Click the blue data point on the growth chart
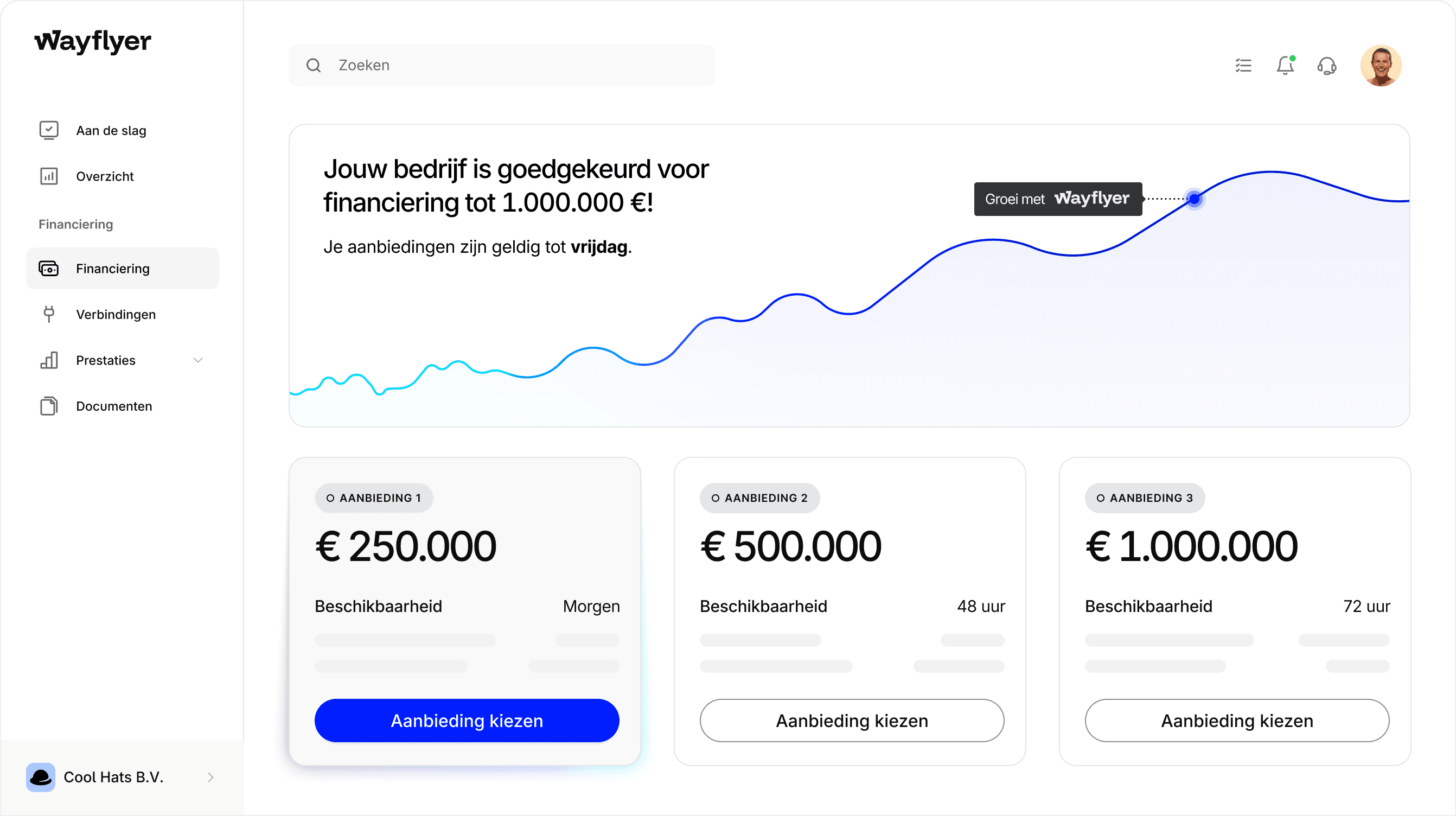The height and width of the screenshot is (816, 1456). (x=1195, y=199)
